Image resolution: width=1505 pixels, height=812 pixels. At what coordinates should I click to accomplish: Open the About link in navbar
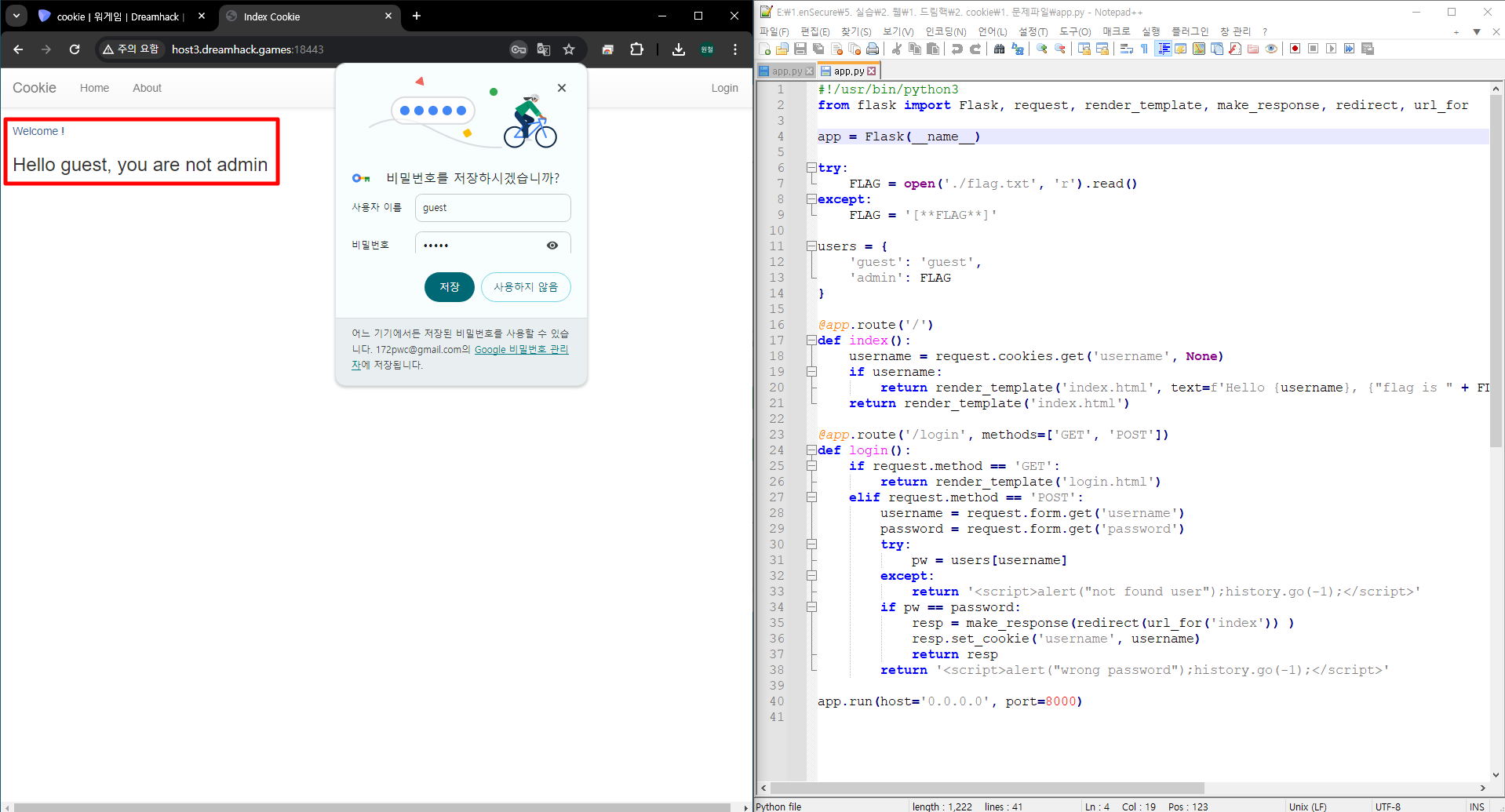point(147,88)
